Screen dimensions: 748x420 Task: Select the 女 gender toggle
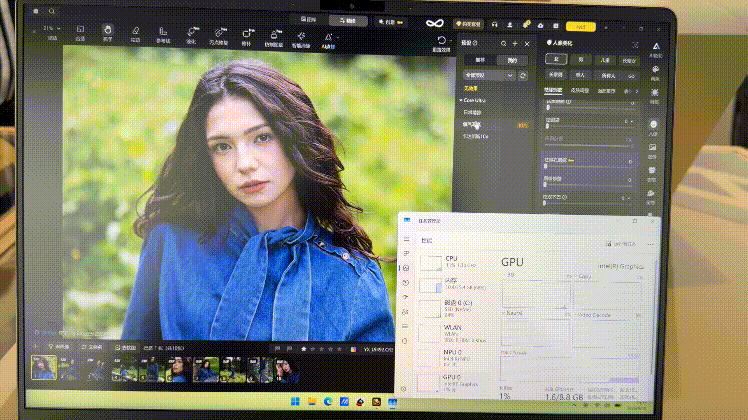(x=556, y=59)
